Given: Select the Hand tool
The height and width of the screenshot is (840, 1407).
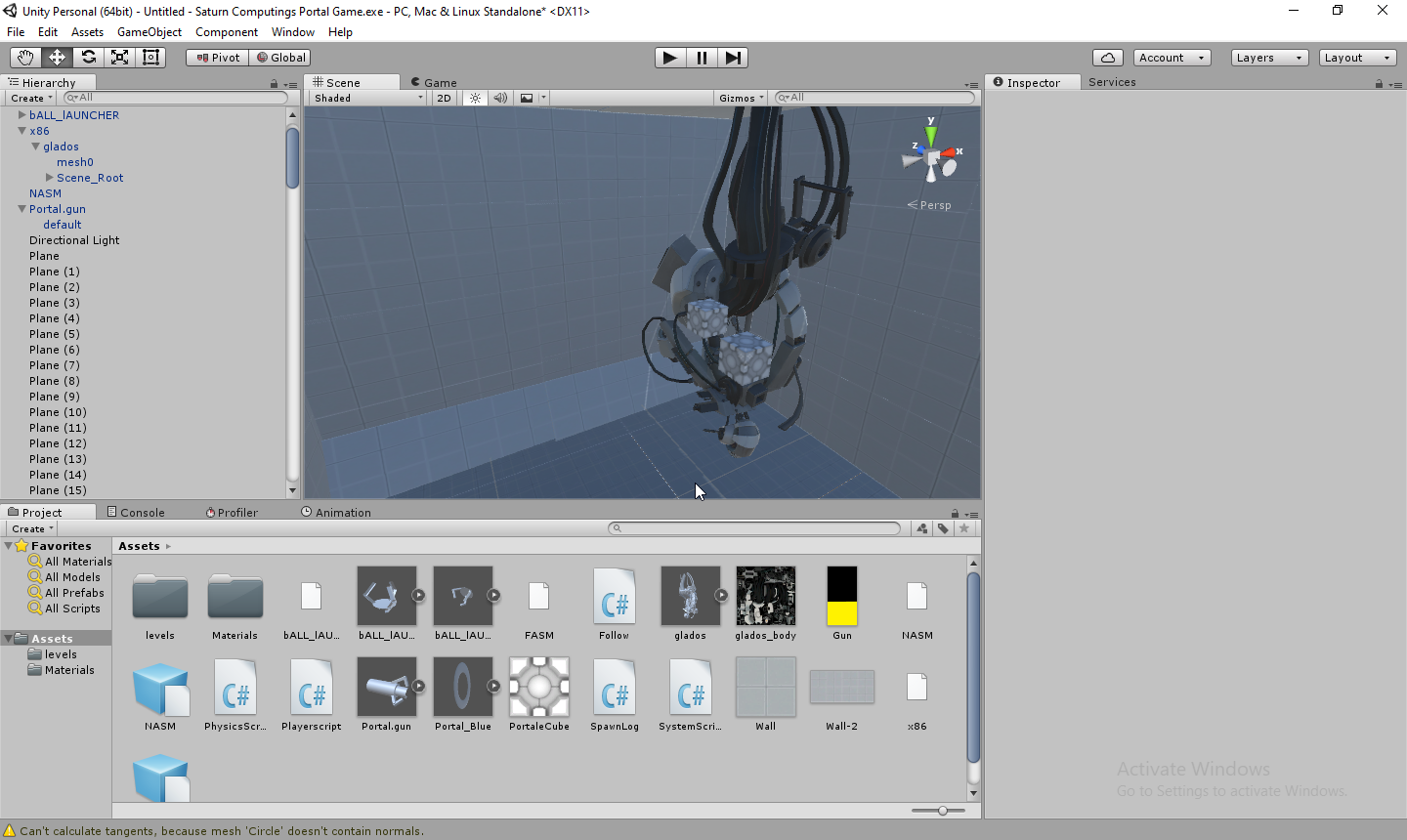Looking at the screenshot, I should coord(25,58).
